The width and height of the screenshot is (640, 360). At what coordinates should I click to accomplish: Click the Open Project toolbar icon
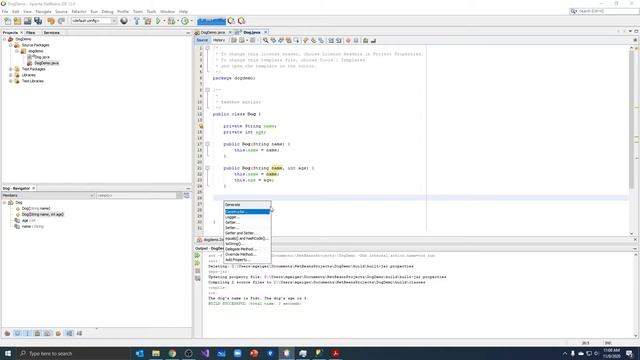click(x=27, y=21)
